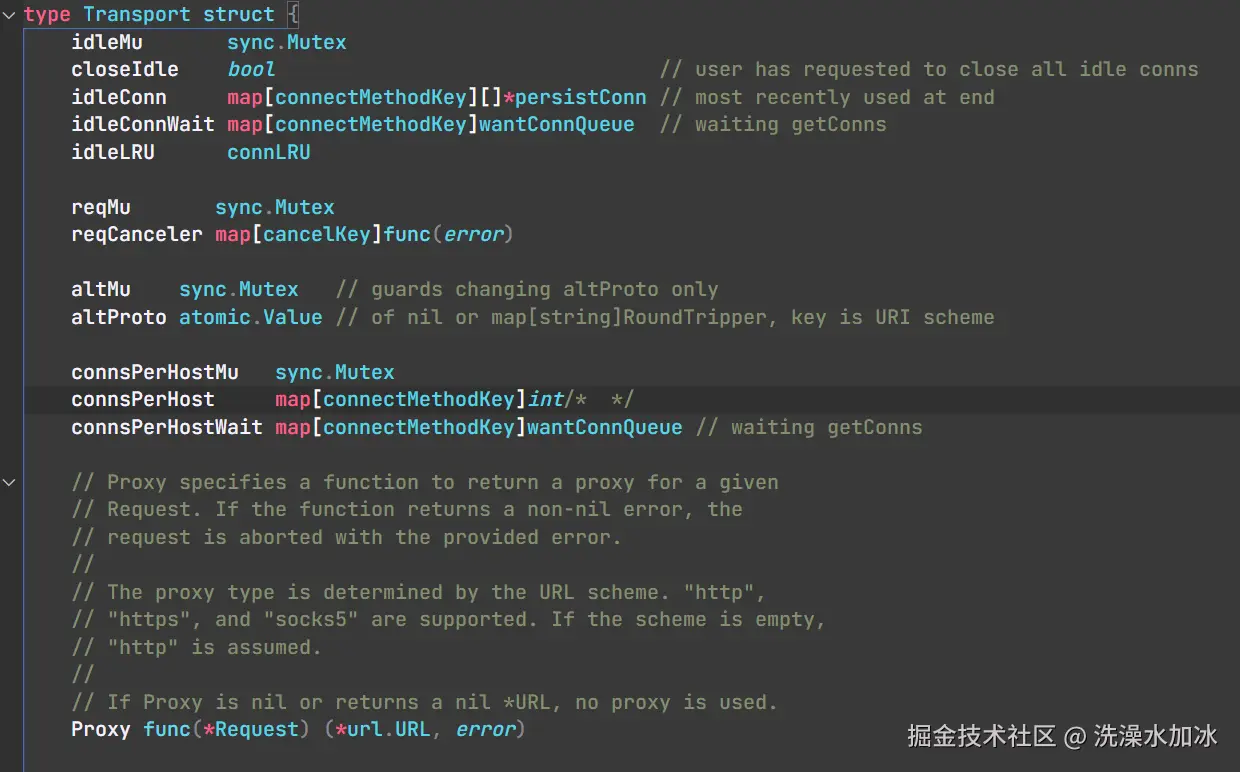Collapse the Transport struct fold arrow

[x=9, y=15]
